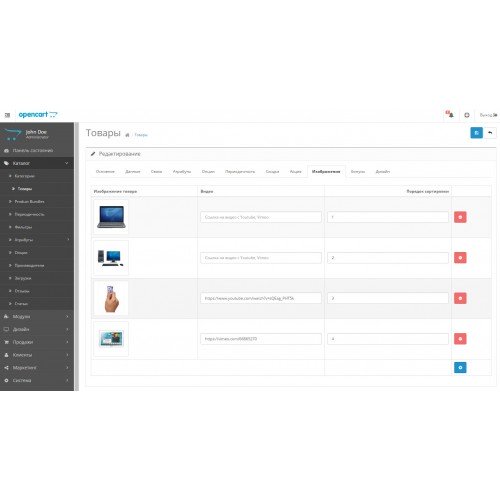500x500 pixels.
Task: Switch to the Данные tab
Action: coord(133,171)
